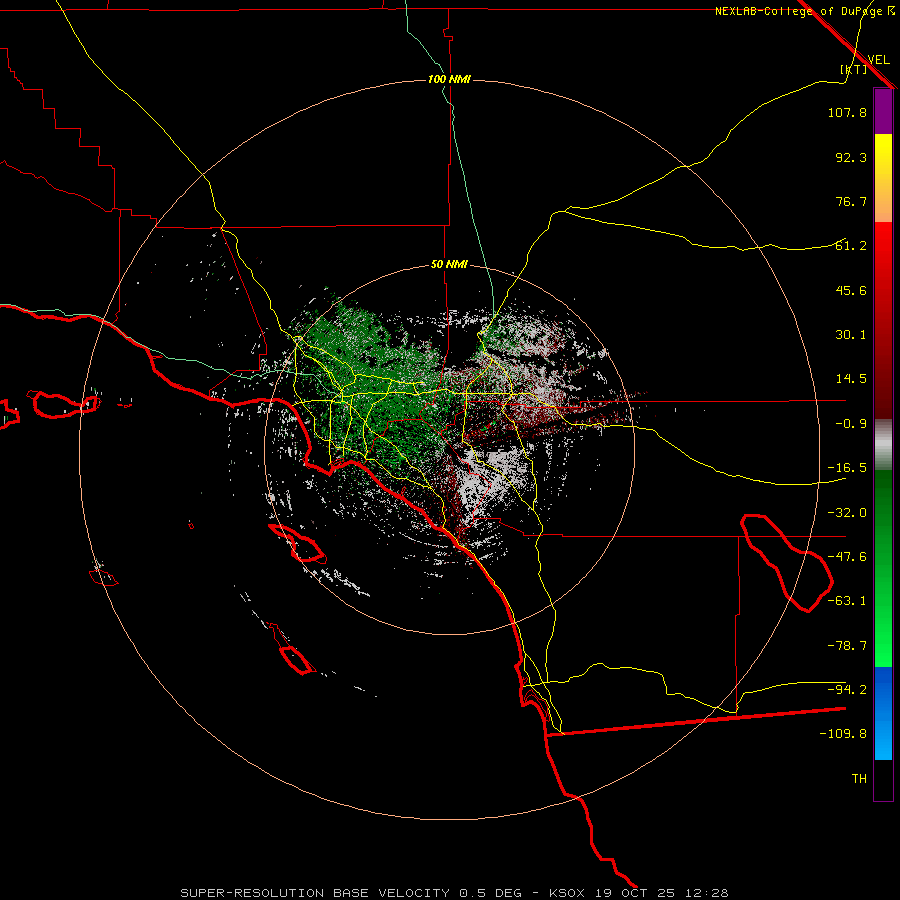Select the 107.8 scale value
Viewport: 900px width, 900px height.
coord(847,112)
